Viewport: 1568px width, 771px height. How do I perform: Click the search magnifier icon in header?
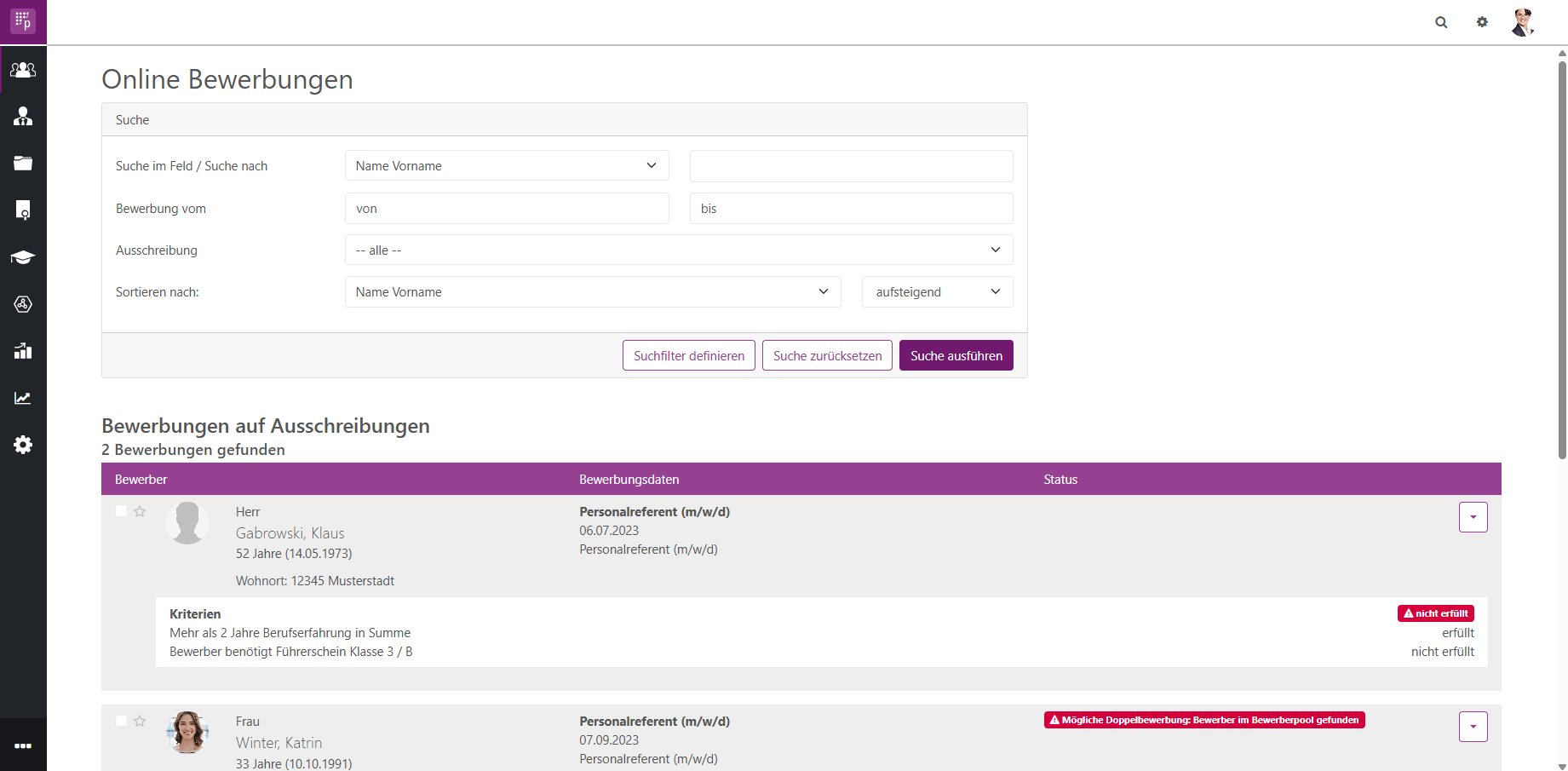(x=1441, y=22)
